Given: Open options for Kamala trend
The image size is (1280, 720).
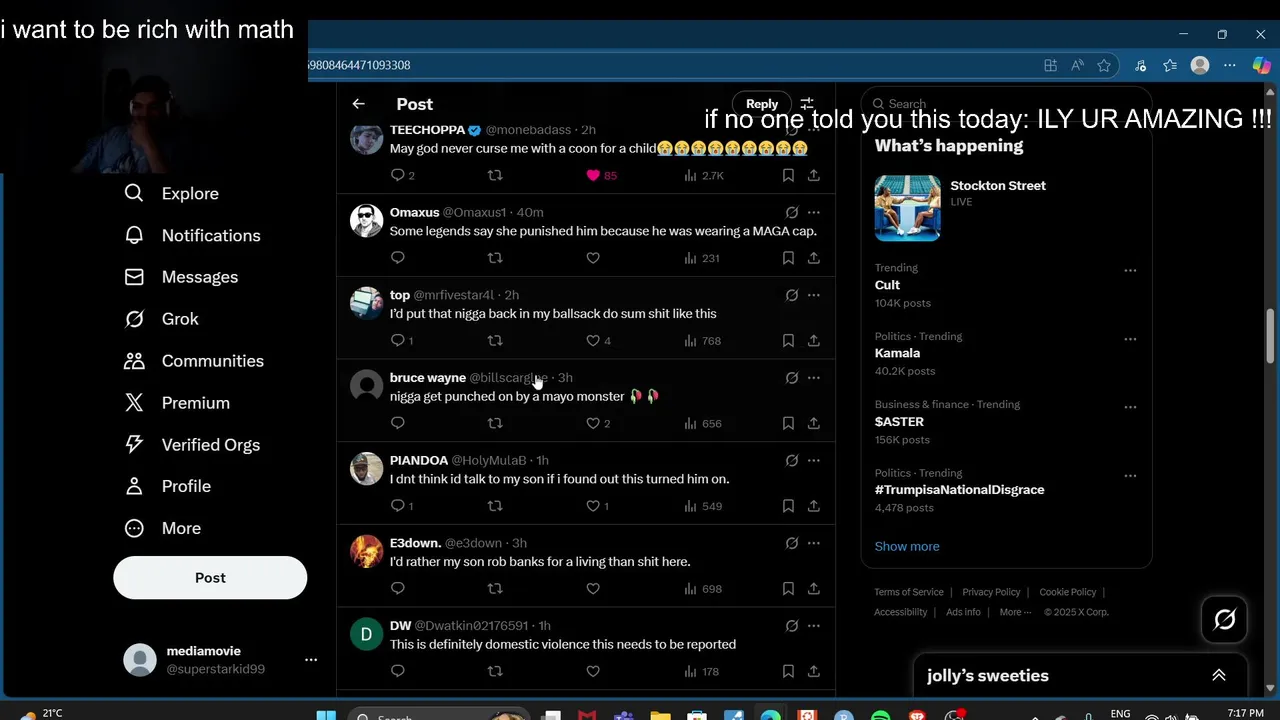Looking at the screenshot, I should tap(1130, 339).
